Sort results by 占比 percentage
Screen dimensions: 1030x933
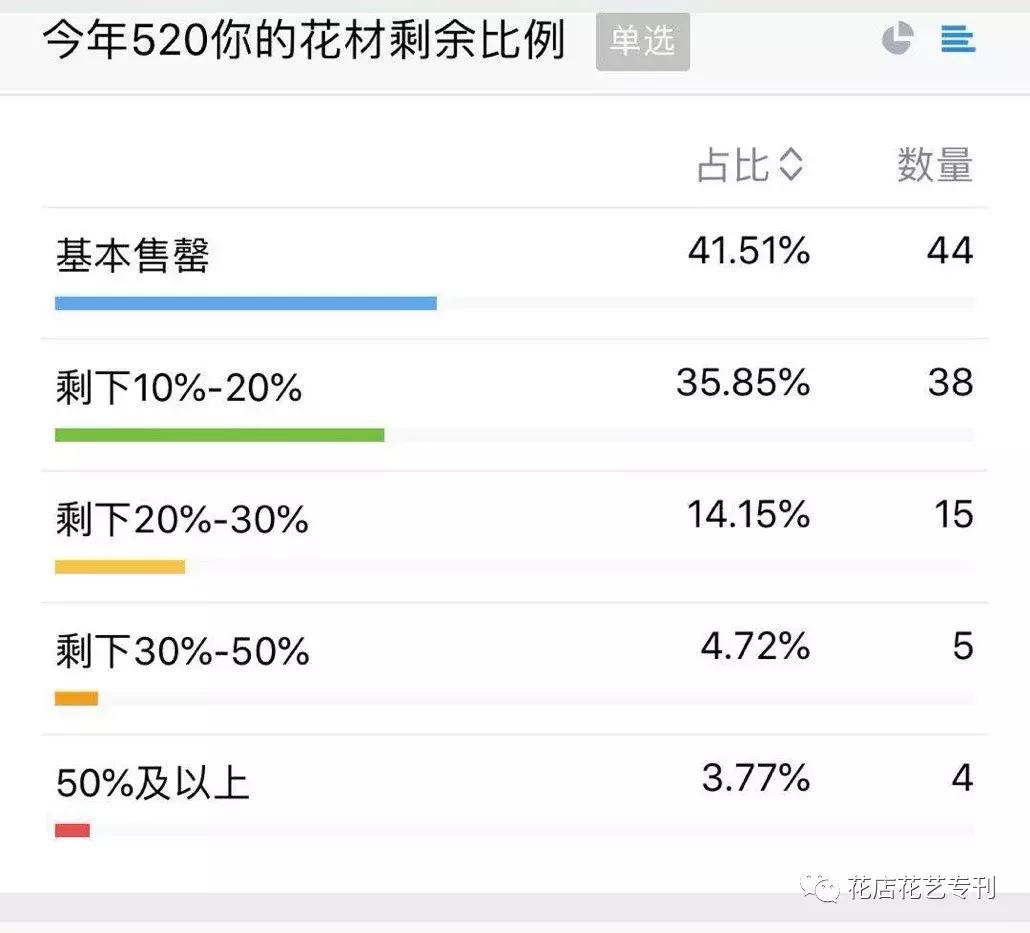(750, 165)
